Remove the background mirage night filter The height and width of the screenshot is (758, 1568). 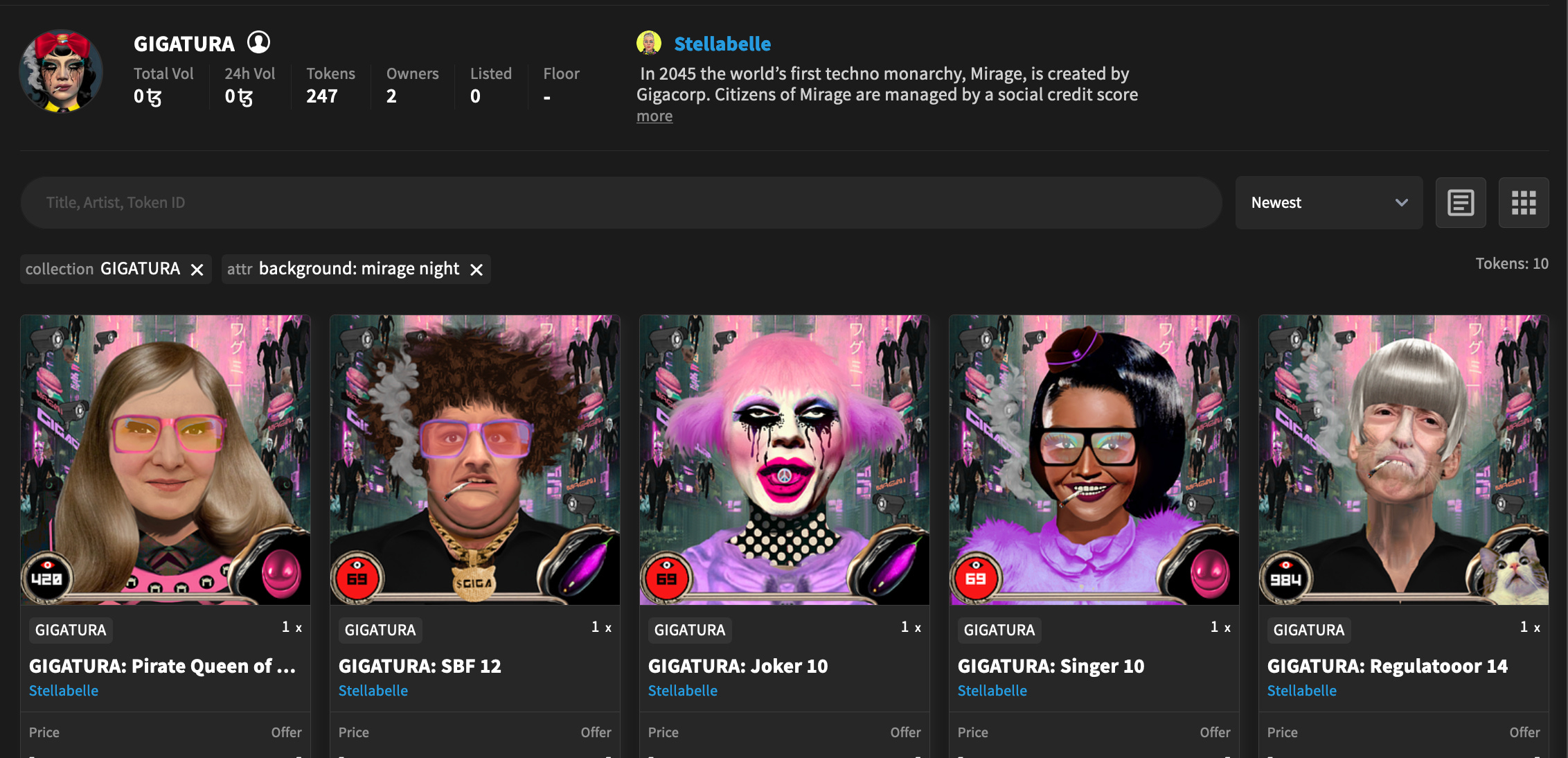[476, 270]
